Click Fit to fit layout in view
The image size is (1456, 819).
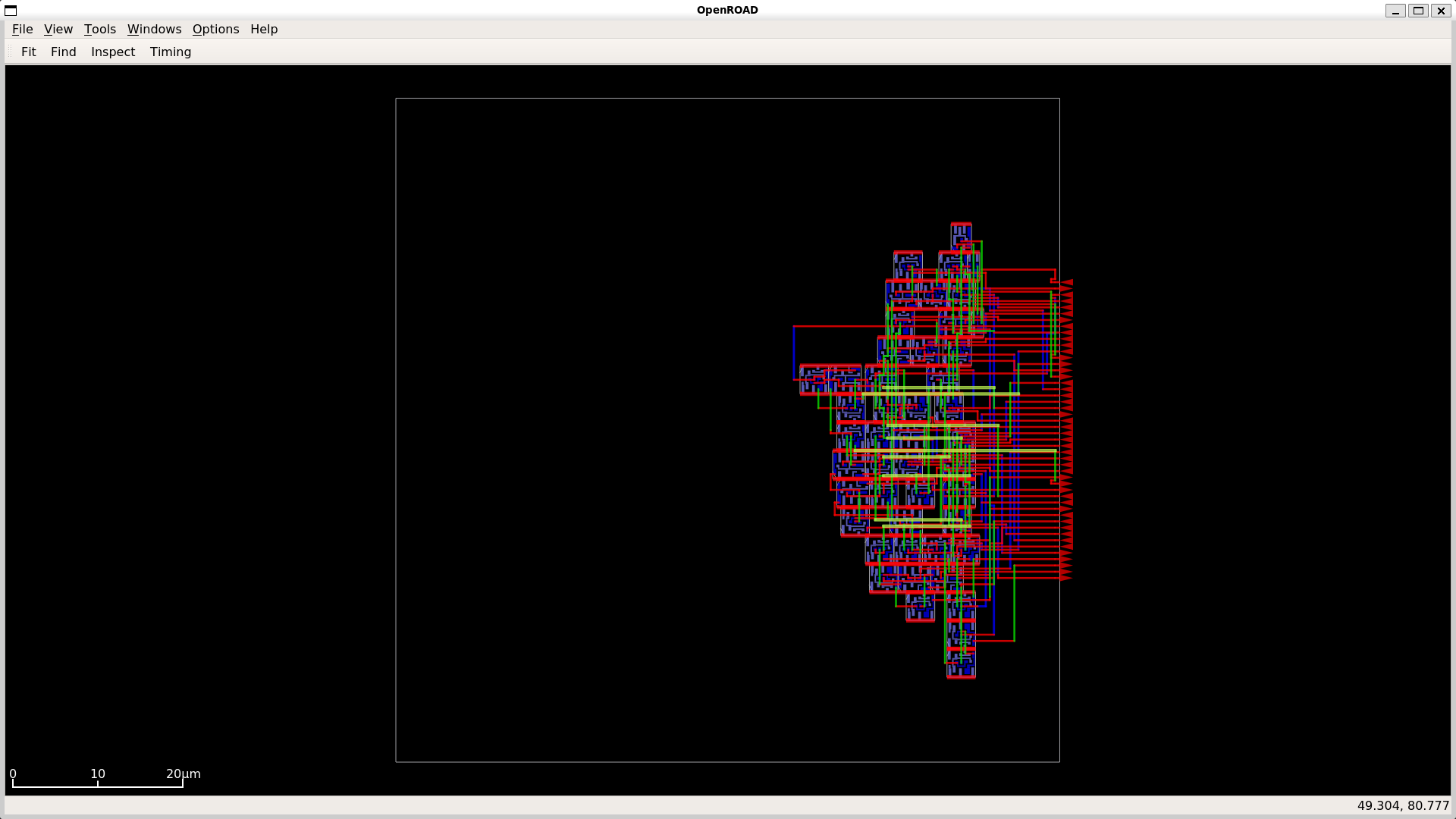(x=29, y=52)
